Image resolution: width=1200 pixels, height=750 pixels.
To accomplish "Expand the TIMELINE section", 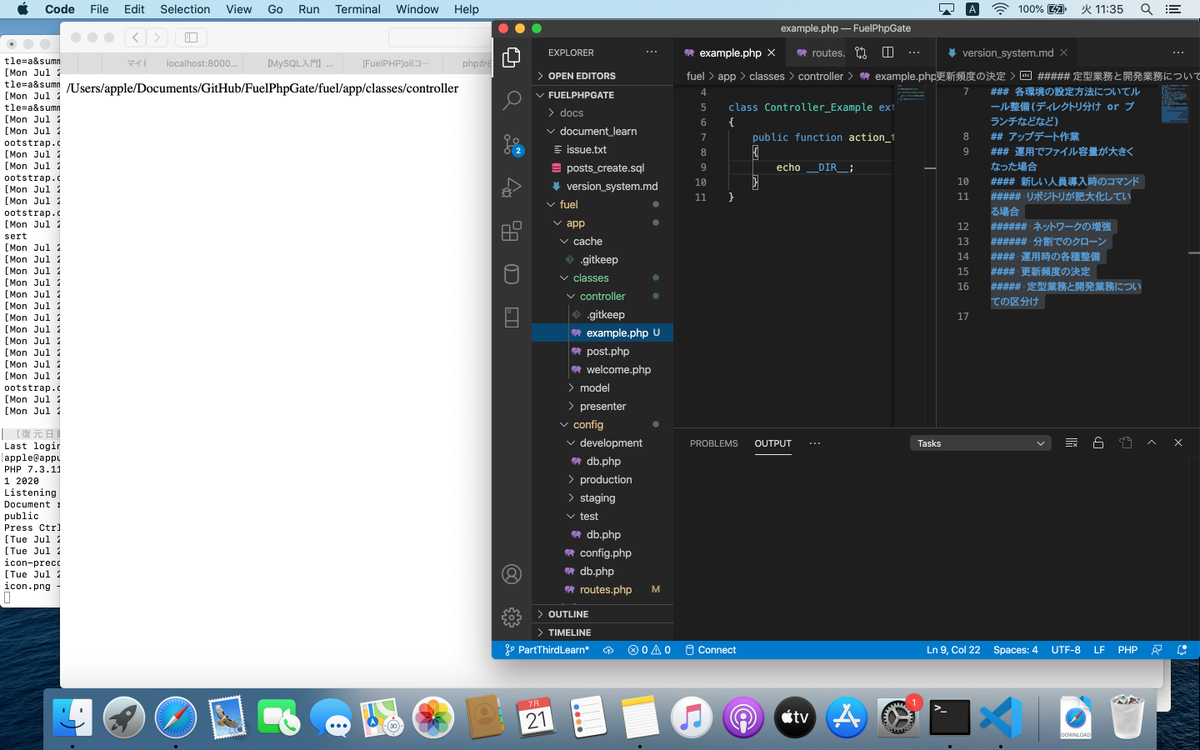I will point(602,633).
